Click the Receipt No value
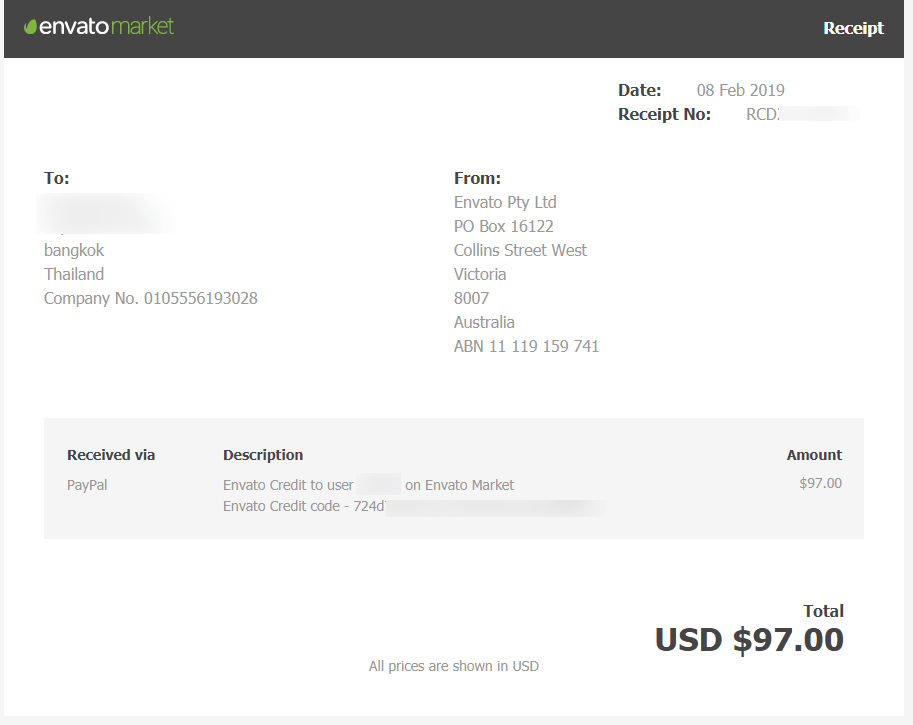 click(x=802, y=114)
